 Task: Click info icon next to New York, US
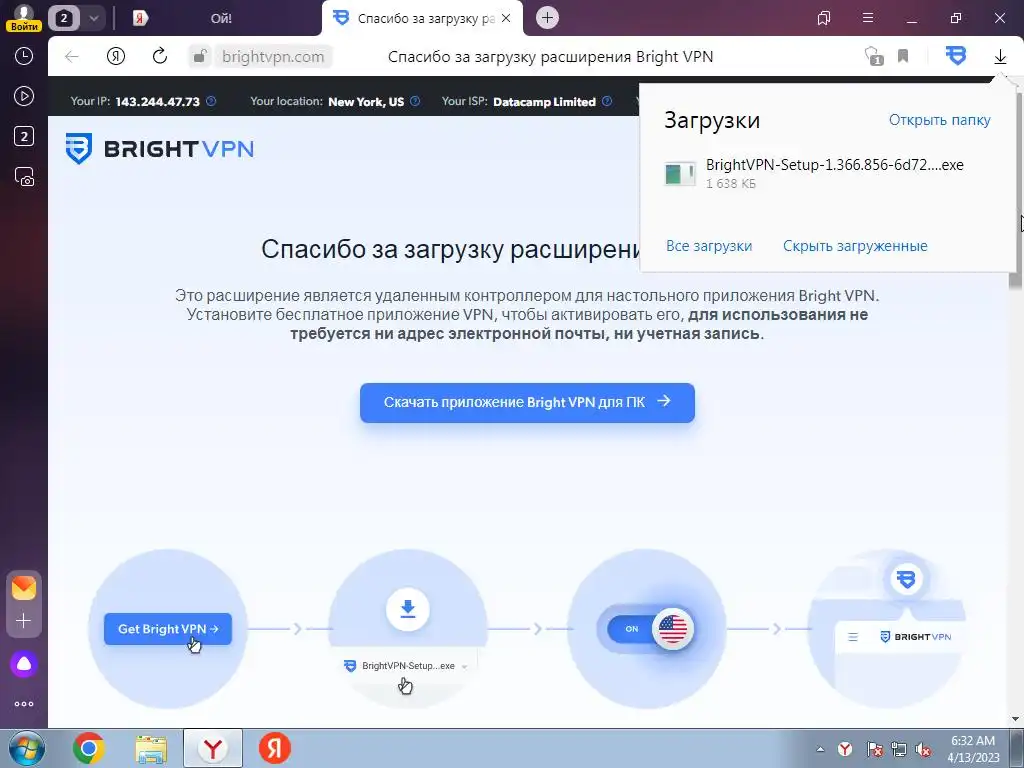pos(415,101)
